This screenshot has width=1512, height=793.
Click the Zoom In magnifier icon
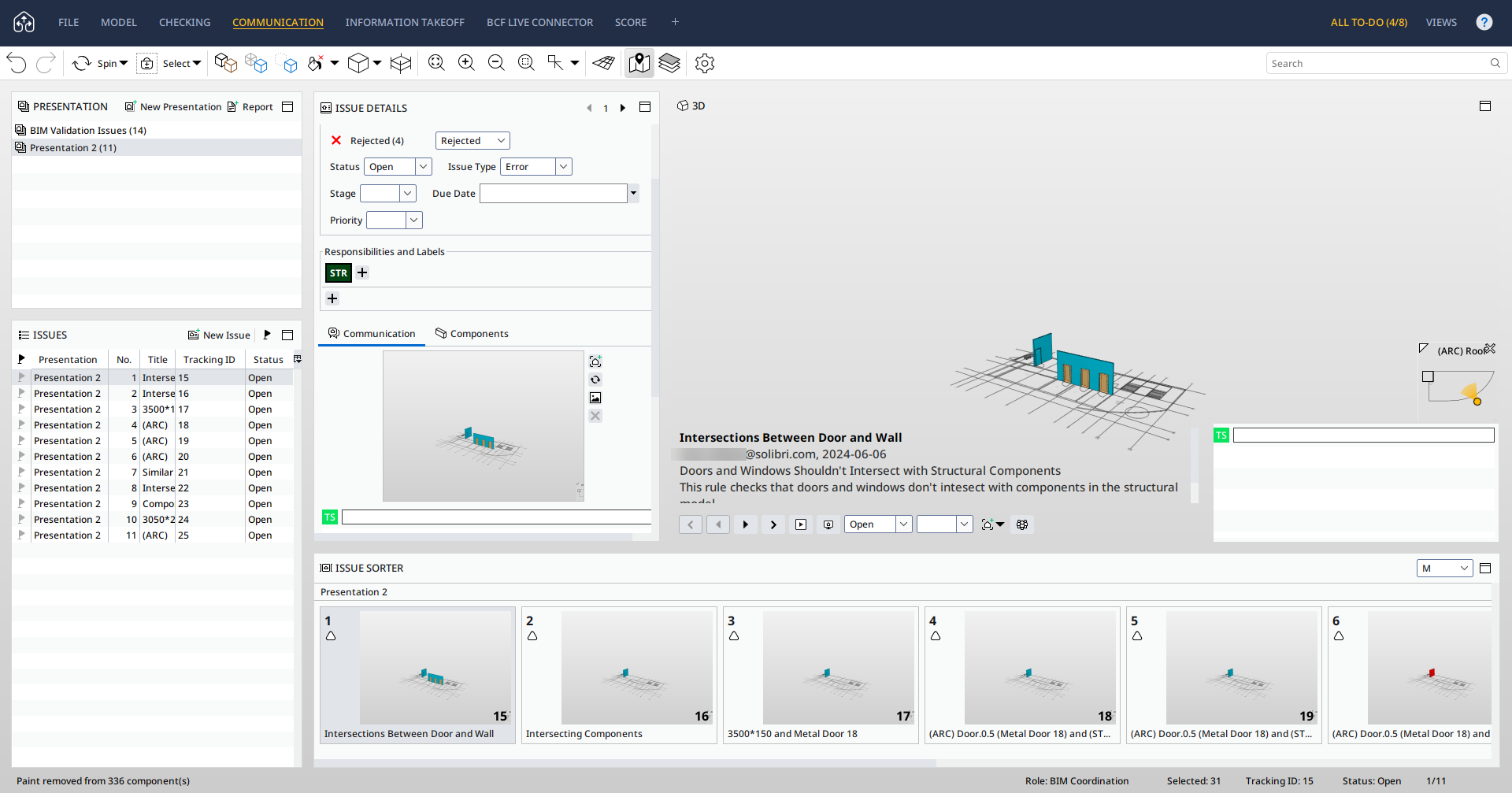pyautogui.click(x=466, y=63)
